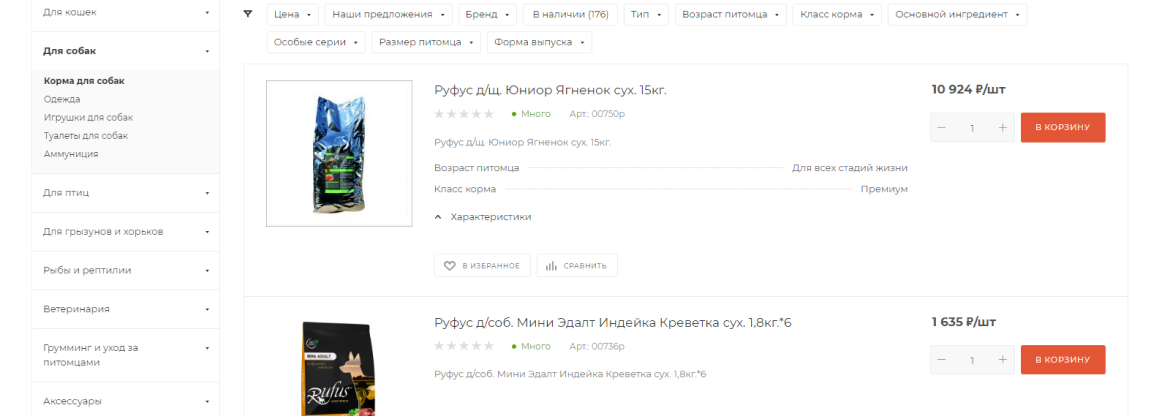Click the Для всех стадий жизни value
The width and height of the screenshot is (1170, 416).
(x=850, y=168)
